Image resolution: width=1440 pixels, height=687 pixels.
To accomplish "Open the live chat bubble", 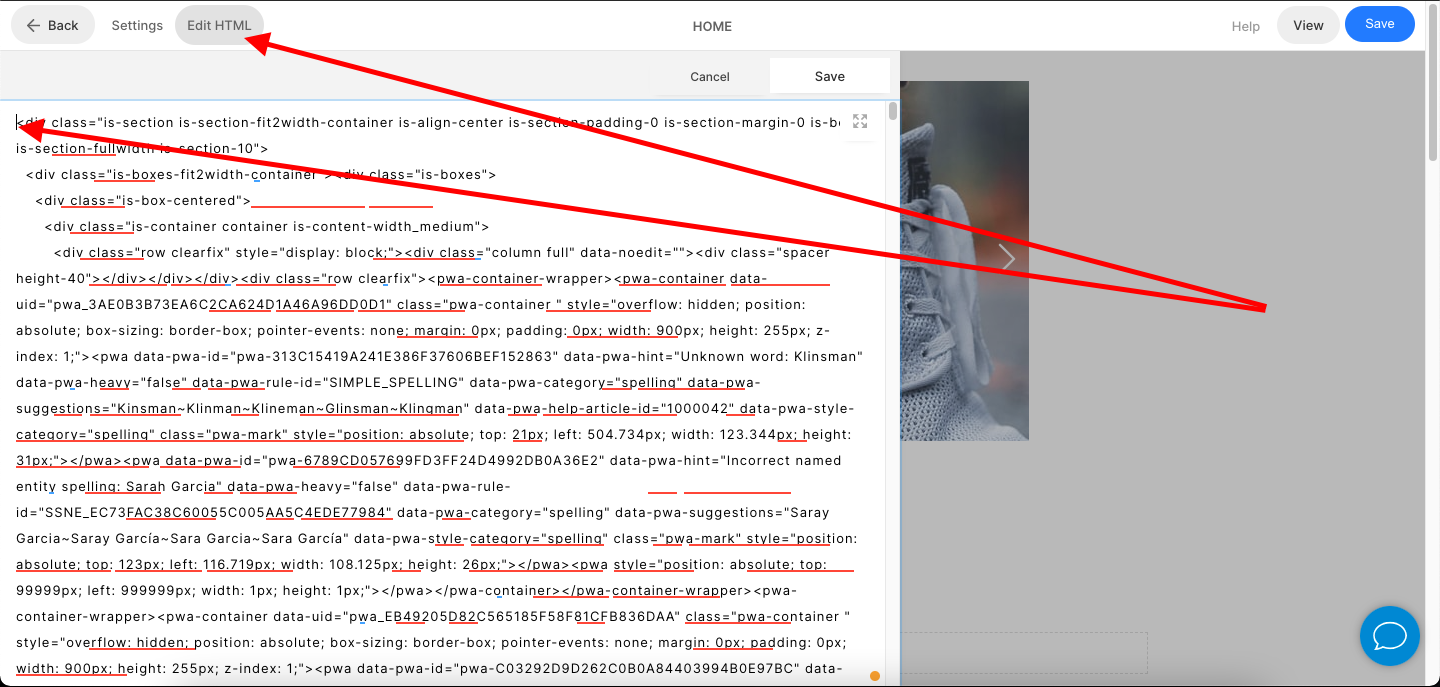I will click(1390, 636).
